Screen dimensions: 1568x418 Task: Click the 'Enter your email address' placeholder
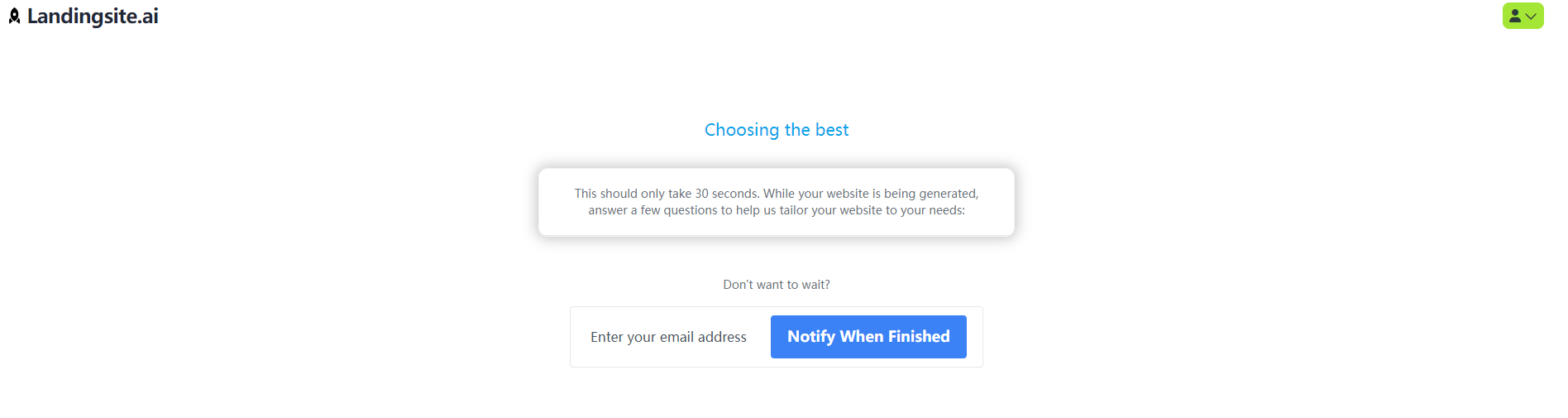668,337
